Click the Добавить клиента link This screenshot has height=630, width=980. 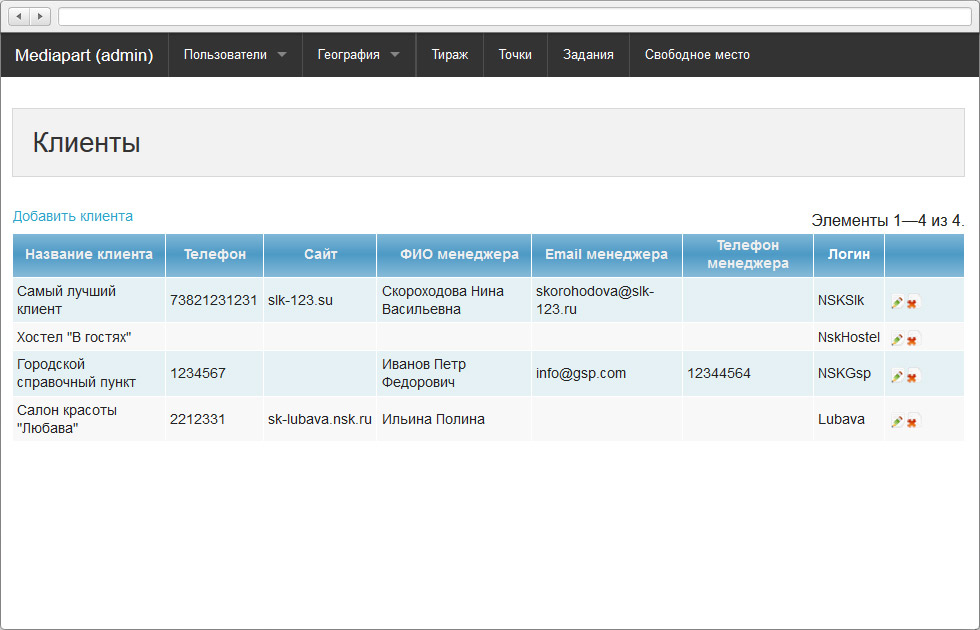click(x=72, y=216)
